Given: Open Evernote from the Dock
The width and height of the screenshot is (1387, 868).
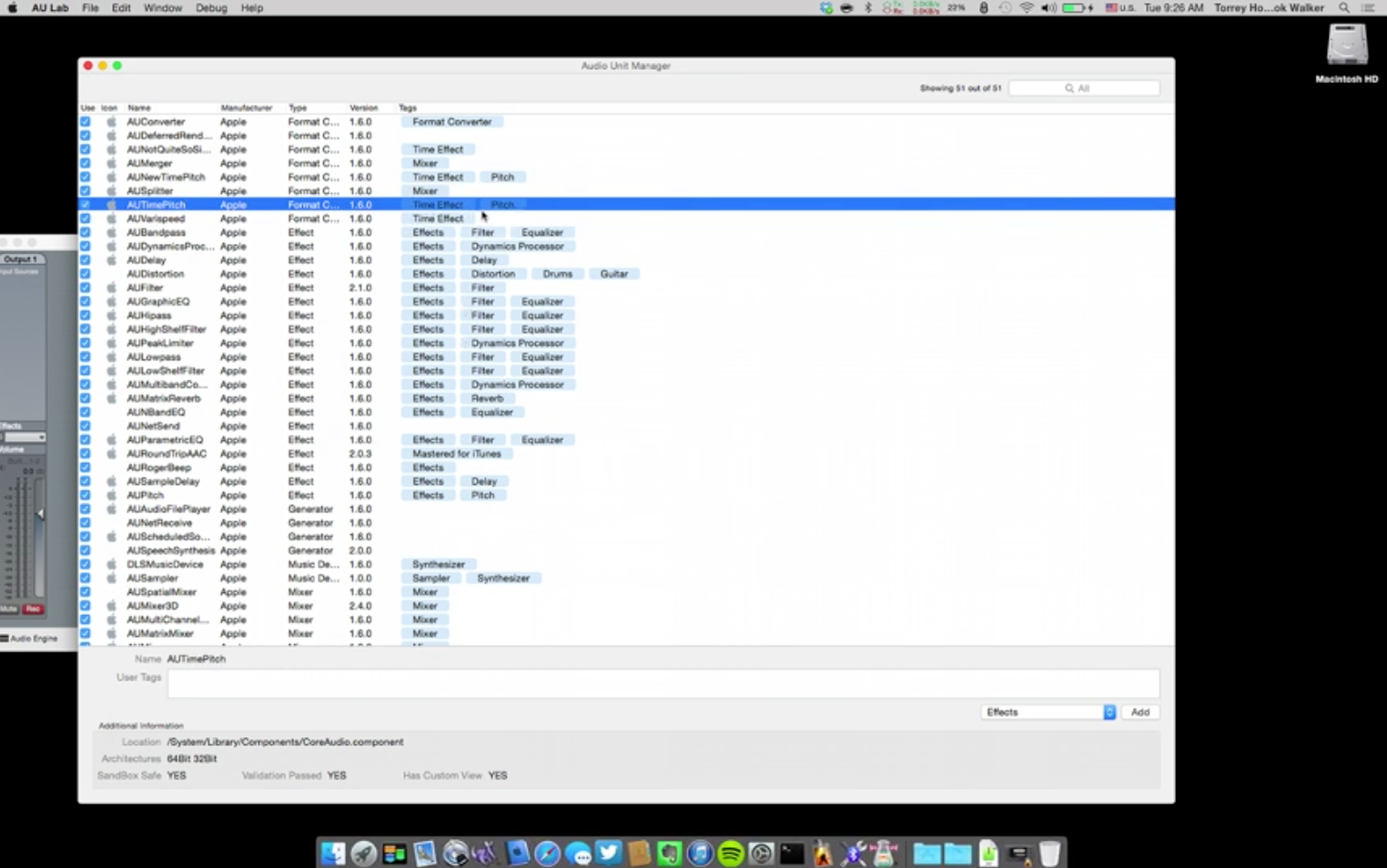Looking at the screenshot, I should coord(670,853).
